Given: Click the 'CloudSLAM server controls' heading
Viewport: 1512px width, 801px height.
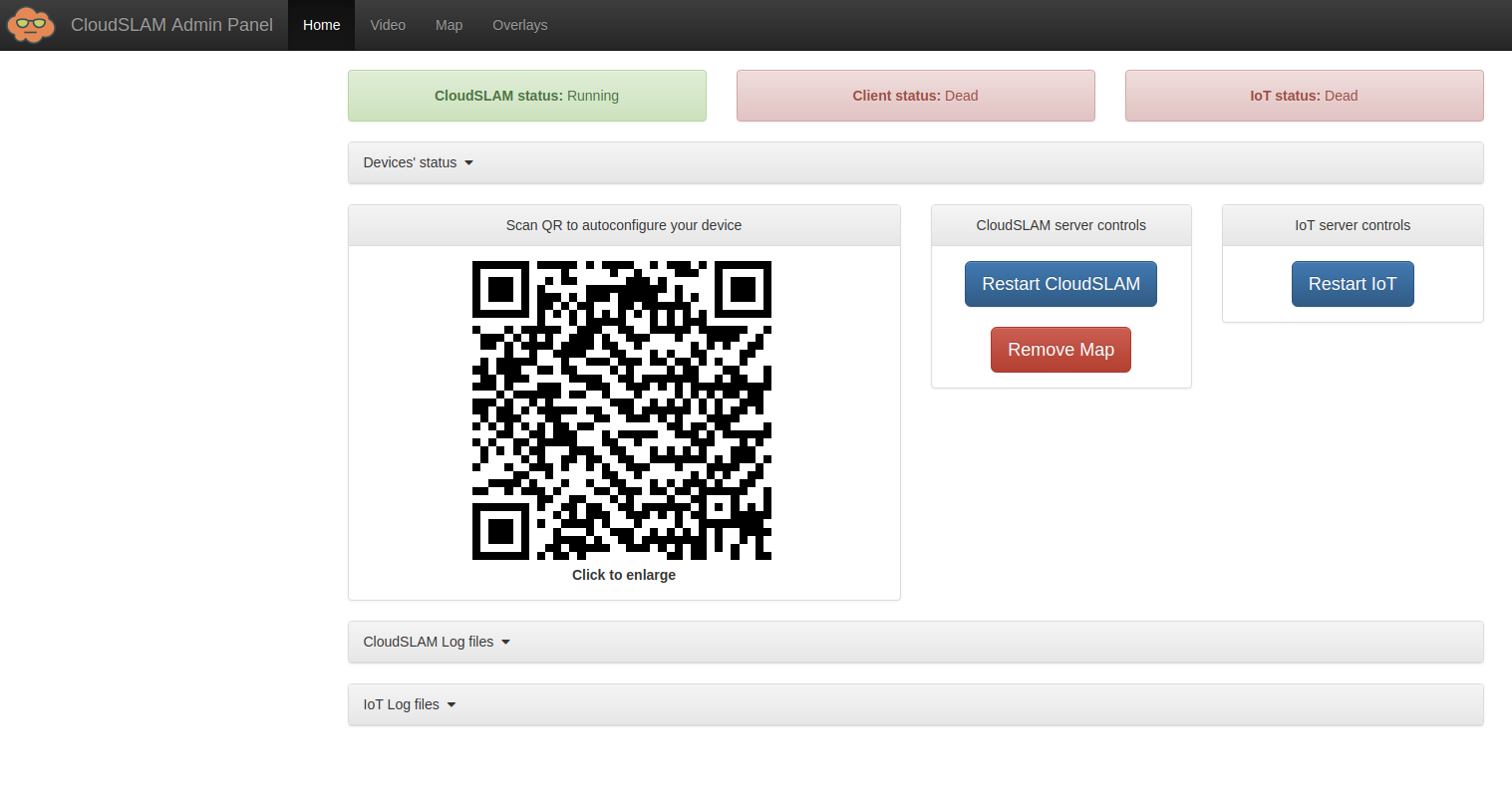Looking at the screenshot, I should click(x=1061, y=225).
